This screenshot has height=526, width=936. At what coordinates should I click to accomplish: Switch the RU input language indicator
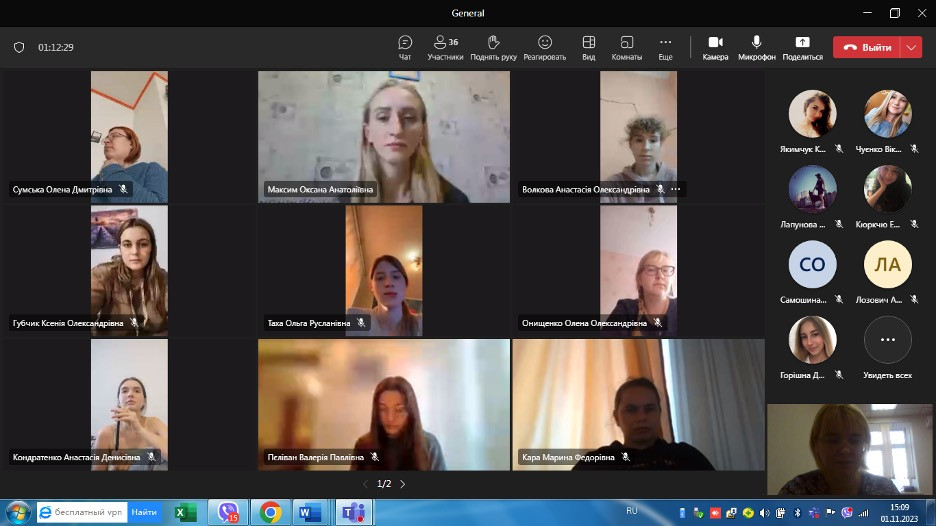click(632, 511)
